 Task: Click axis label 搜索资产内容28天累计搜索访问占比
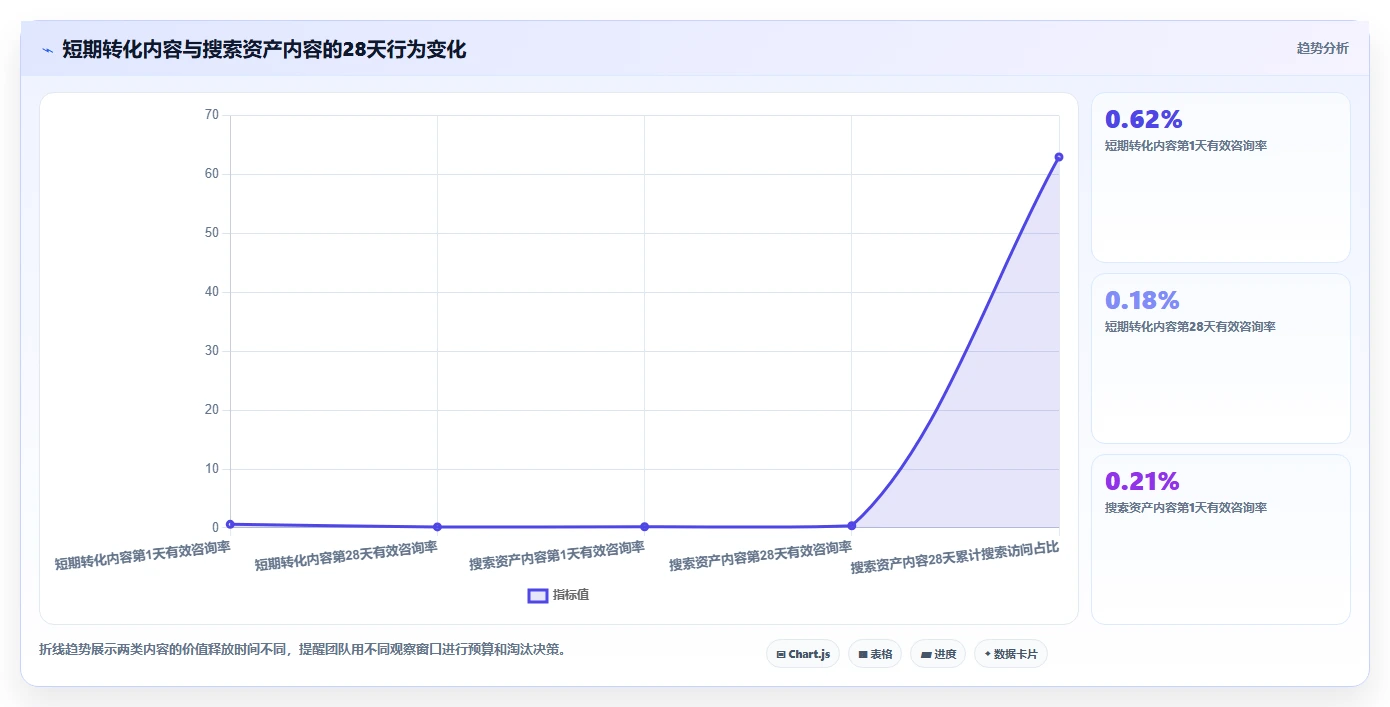[x=955, y=558]
